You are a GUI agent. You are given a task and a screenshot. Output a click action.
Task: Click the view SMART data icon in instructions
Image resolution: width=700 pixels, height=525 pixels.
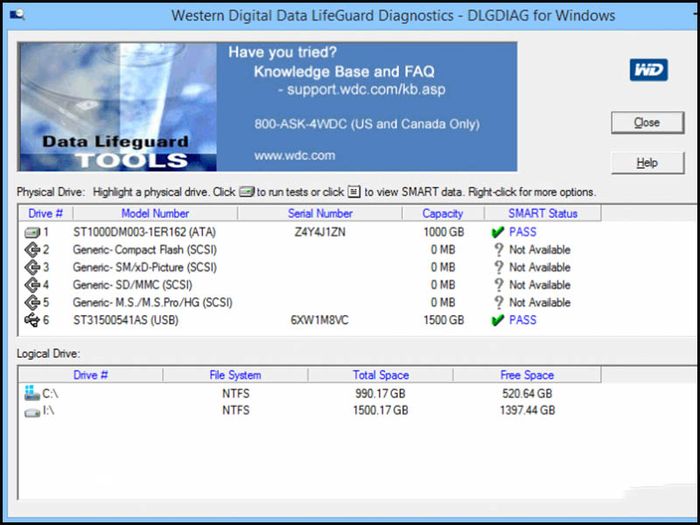(354, 192)
